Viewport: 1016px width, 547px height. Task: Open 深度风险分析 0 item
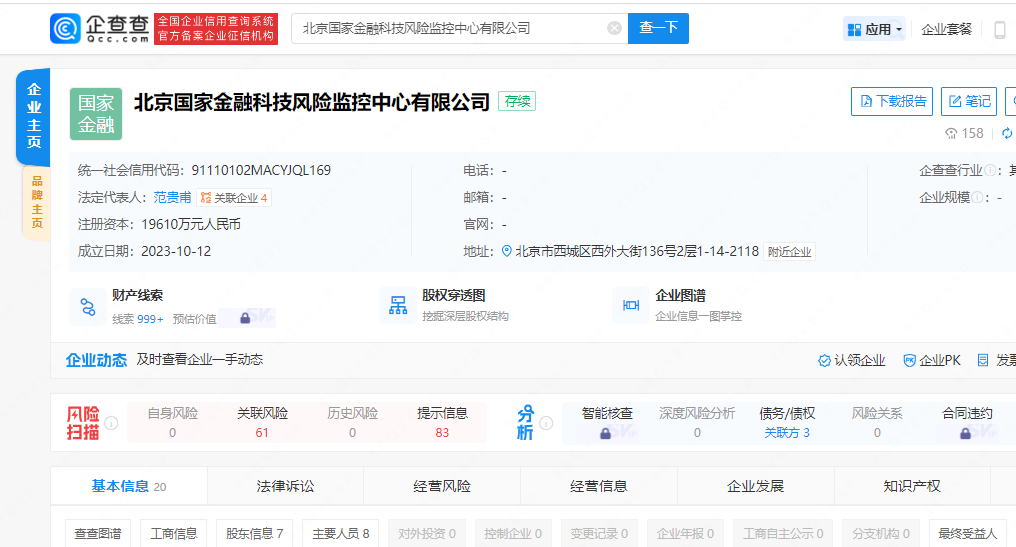[697, 423]
